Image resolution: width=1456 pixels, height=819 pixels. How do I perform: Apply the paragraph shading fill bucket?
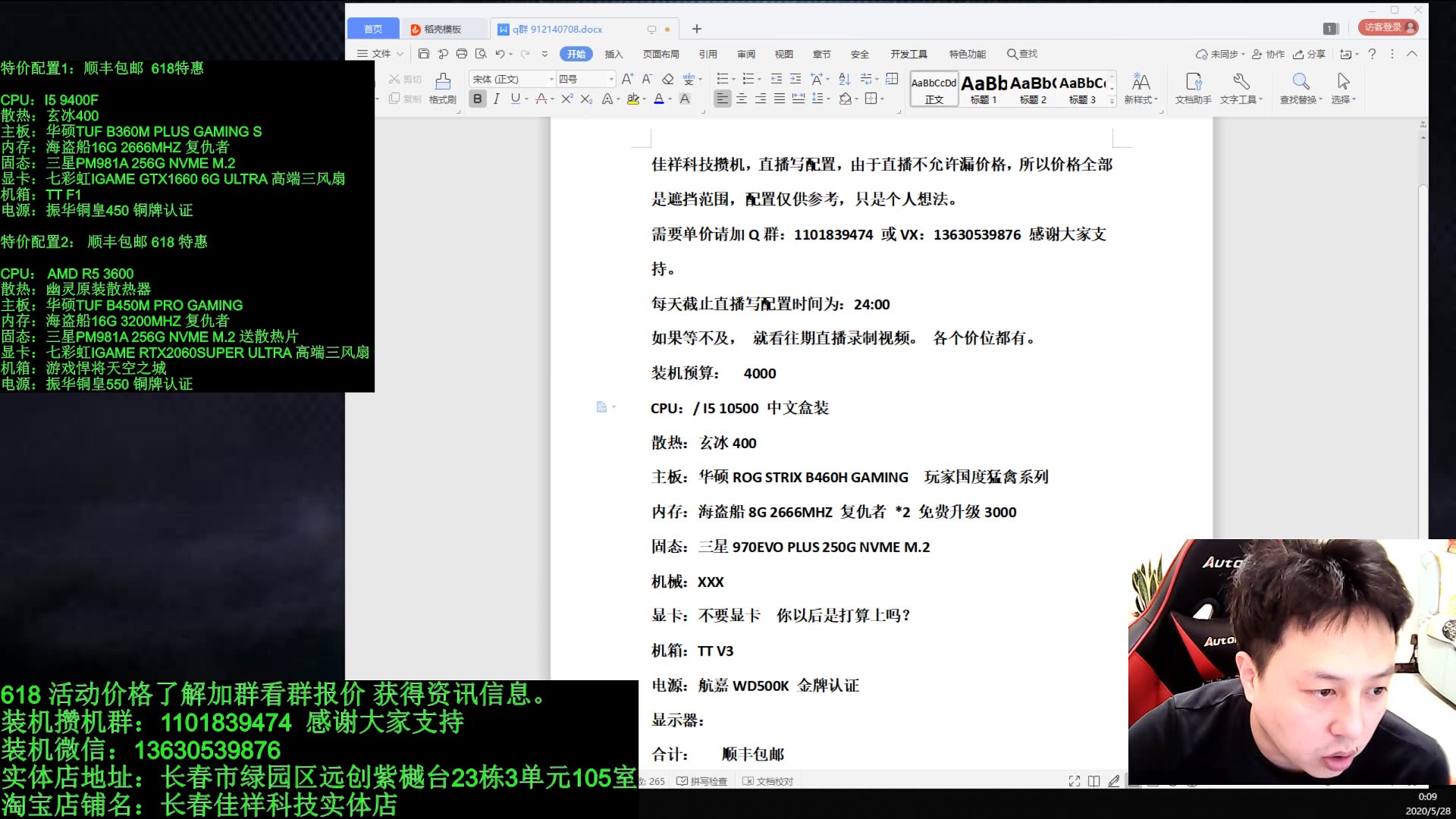pyautogui.click(x=846, y=99)
